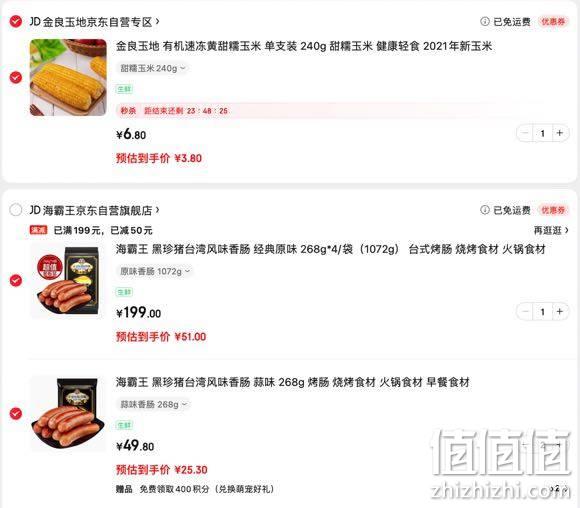Open 金良玉地京东自营专区 store page
The image size is (580, 508).
tap(94, 22)
